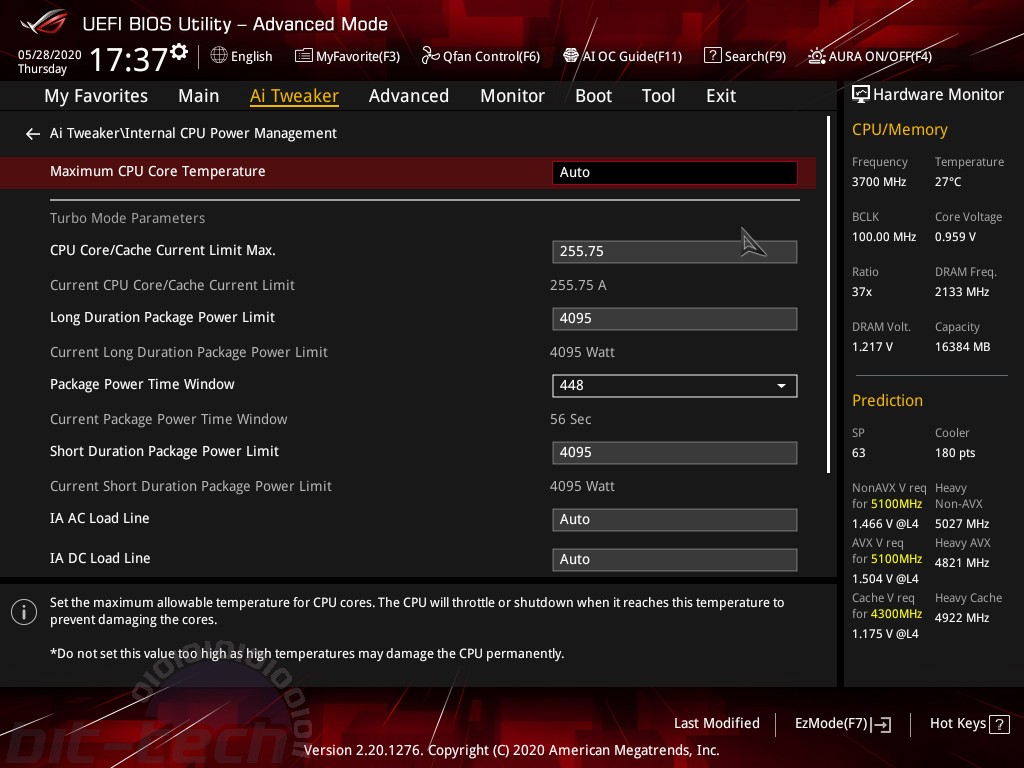Click the Hardware Monitor screen icon
1024x768 pixels.
coord(861,94)
